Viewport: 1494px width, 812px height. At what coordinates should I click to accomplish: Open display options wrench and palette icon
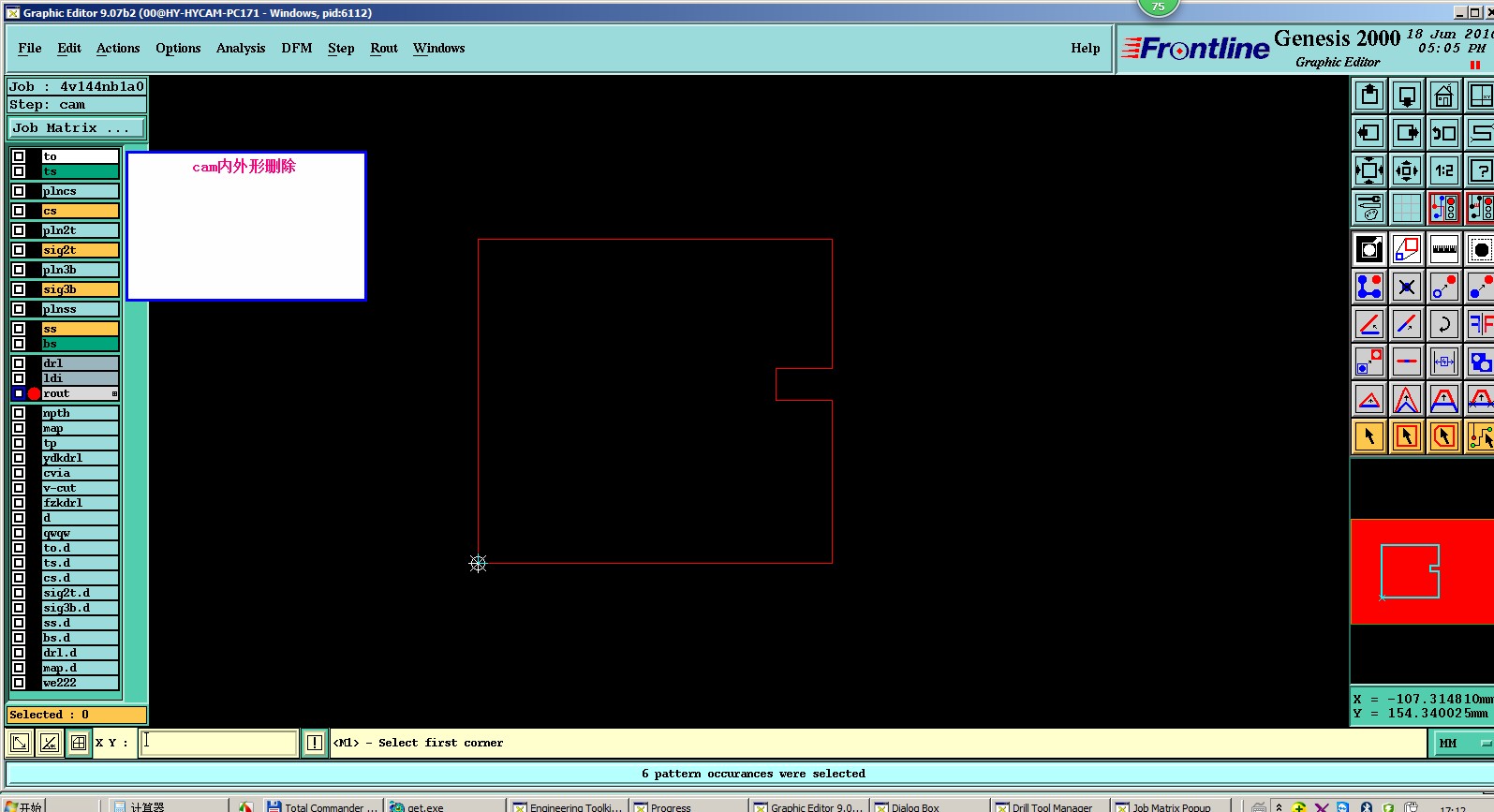coord(1369,208)
